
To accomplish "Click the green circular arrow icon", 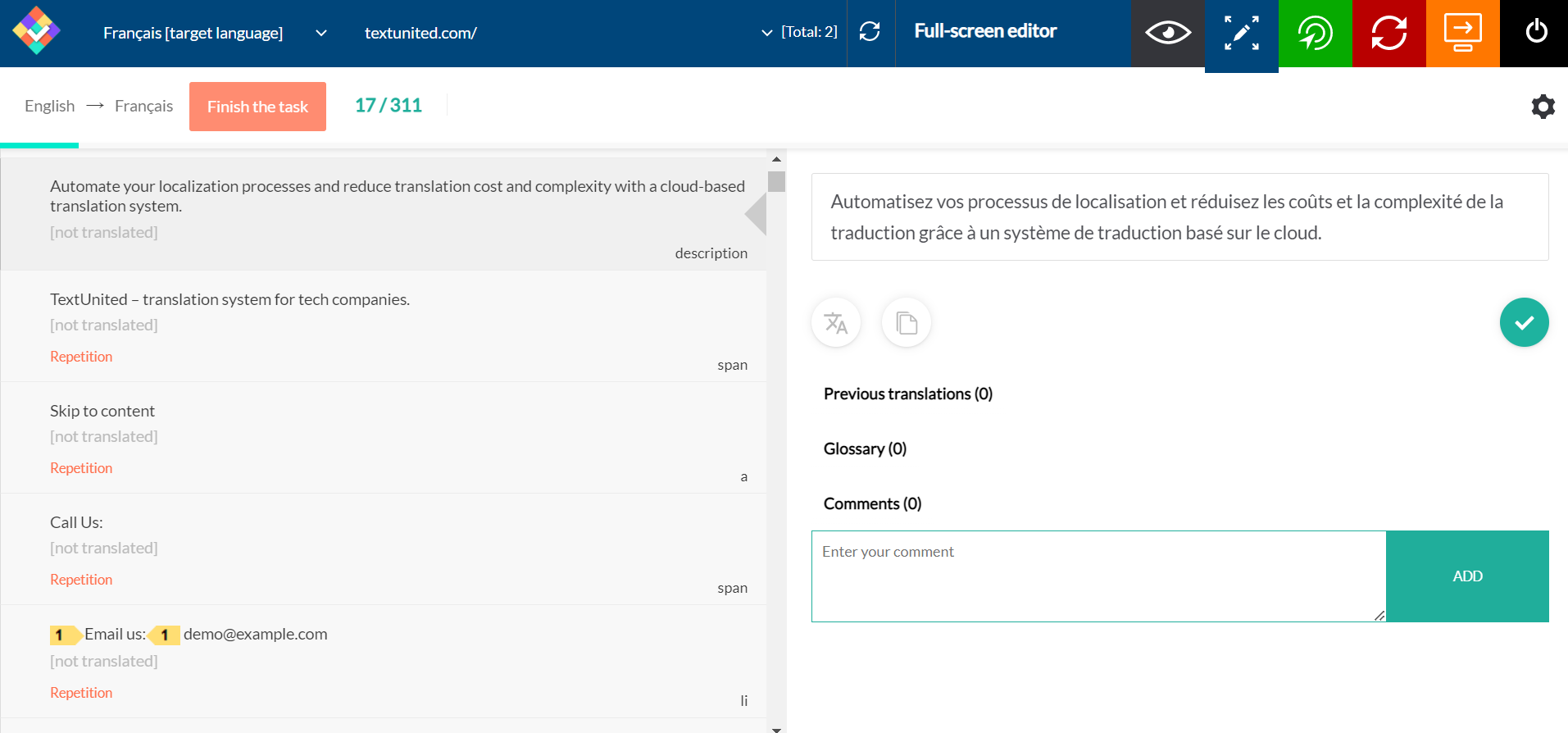I will tap(1316, 33).
